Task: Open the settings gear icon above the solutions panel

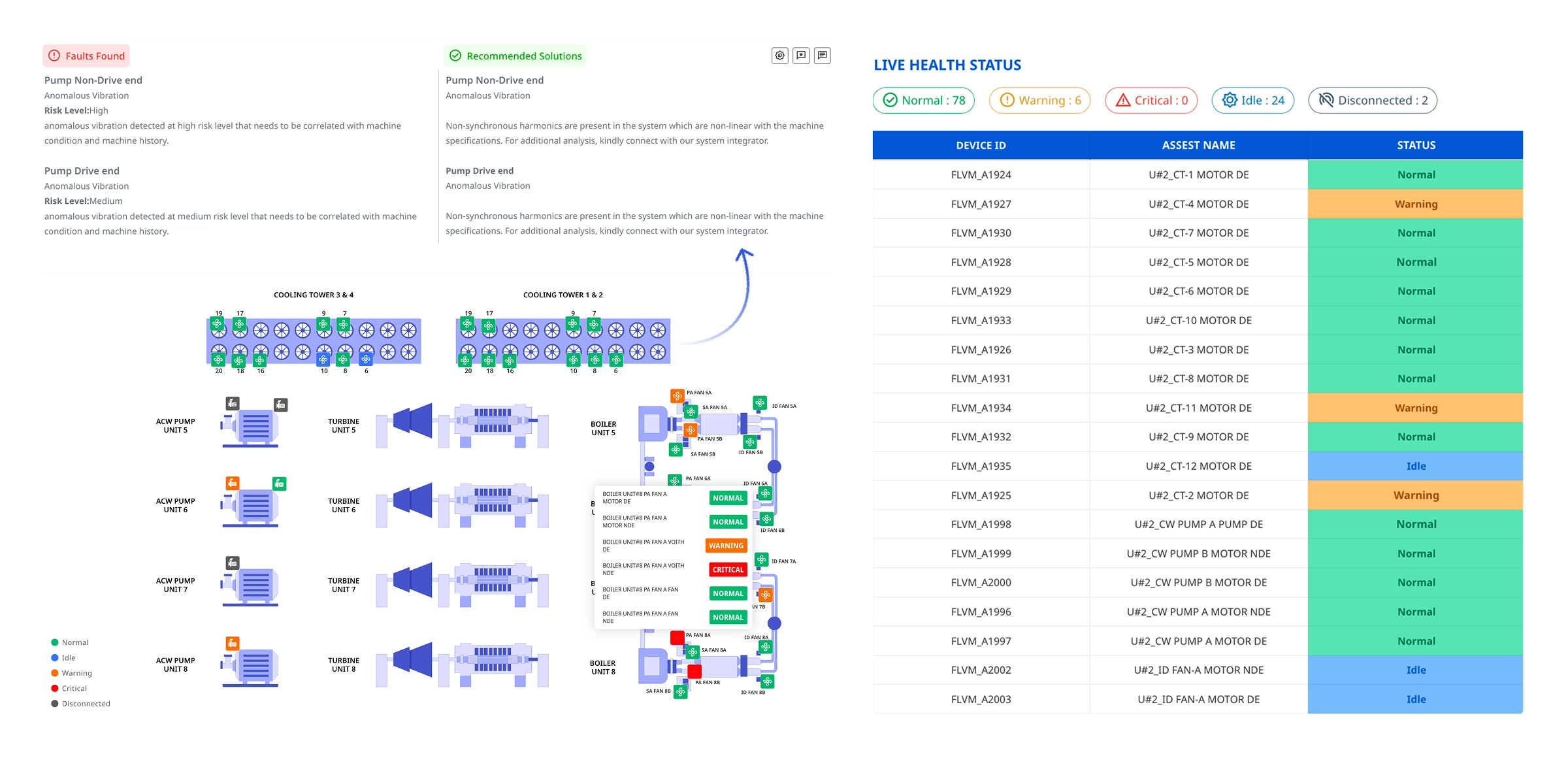Action: click(779, 56)
